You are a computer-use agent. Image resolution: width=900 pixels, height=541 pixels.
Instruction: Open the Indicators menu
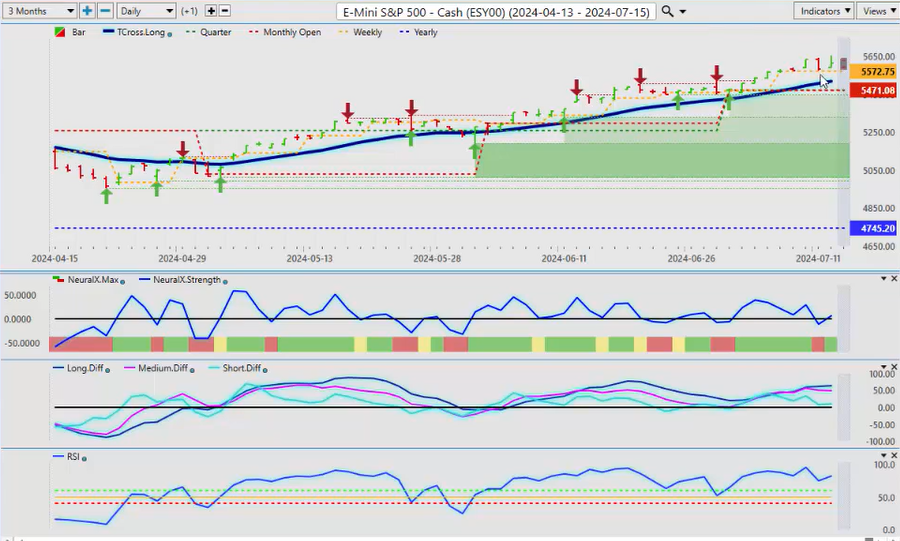click(824, 11)
